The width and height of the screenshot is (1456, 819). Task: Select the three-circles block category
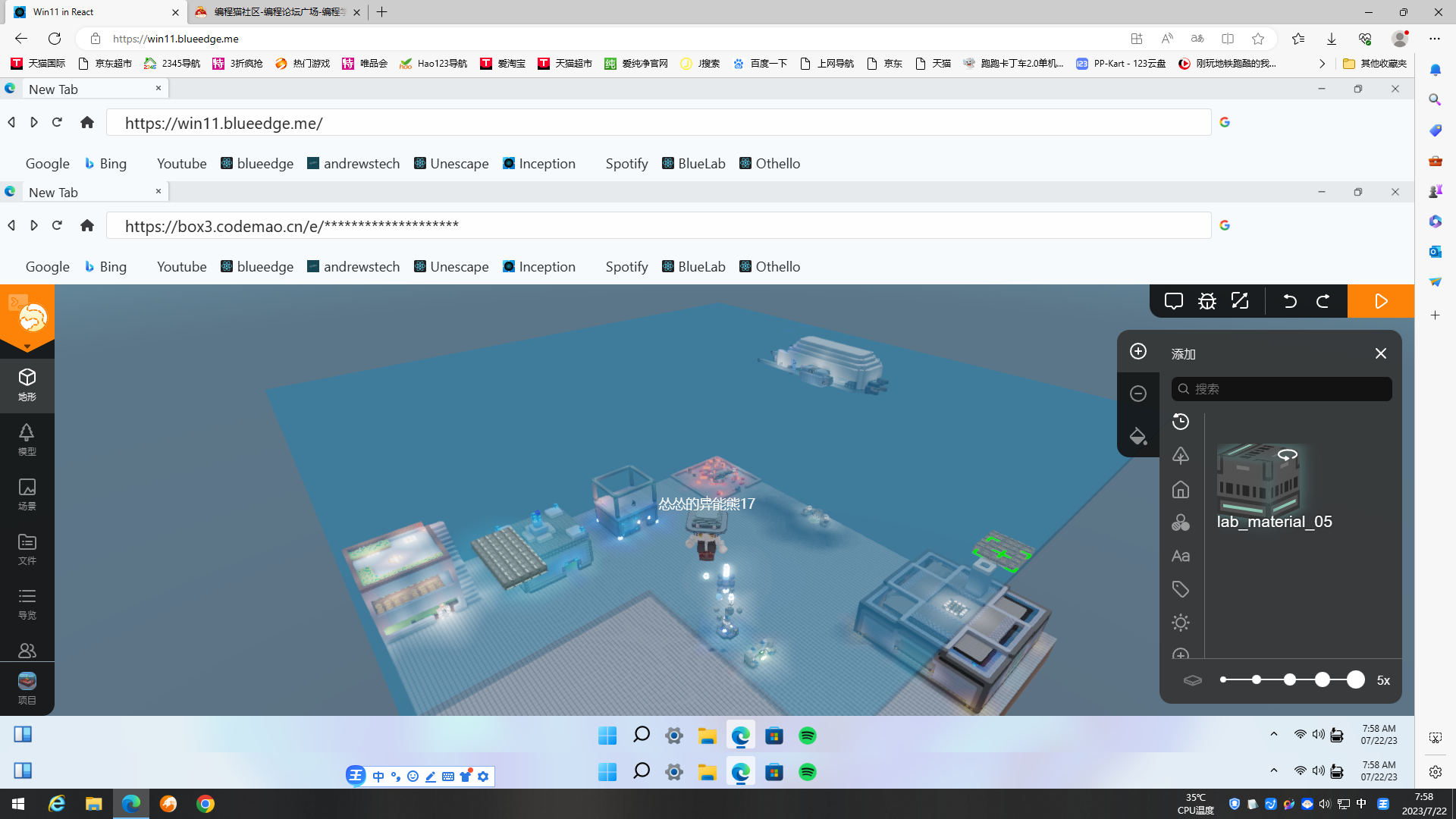[x=1181, y=522]
